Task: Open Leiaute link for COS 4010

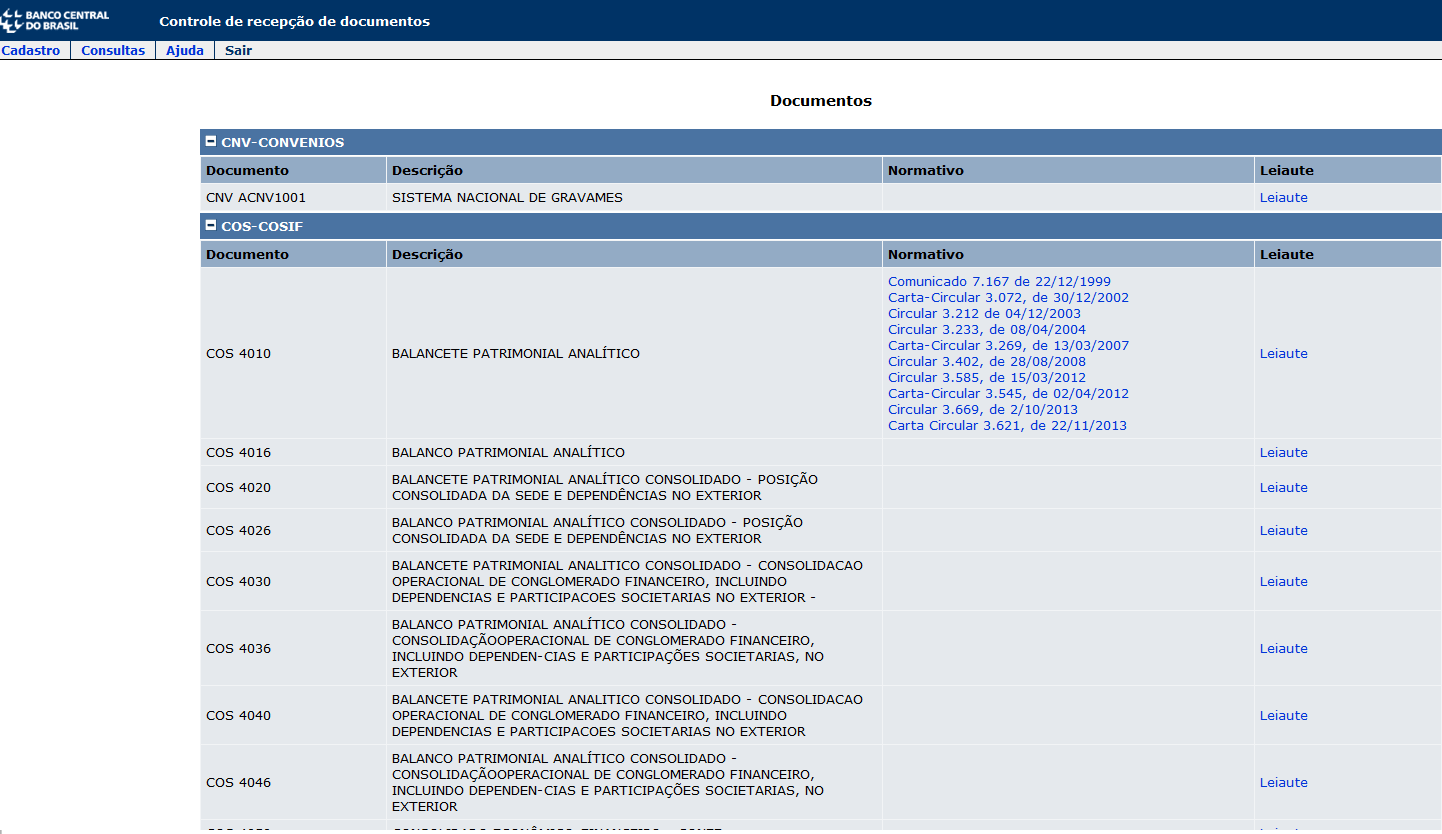Action: [1283, 353]
